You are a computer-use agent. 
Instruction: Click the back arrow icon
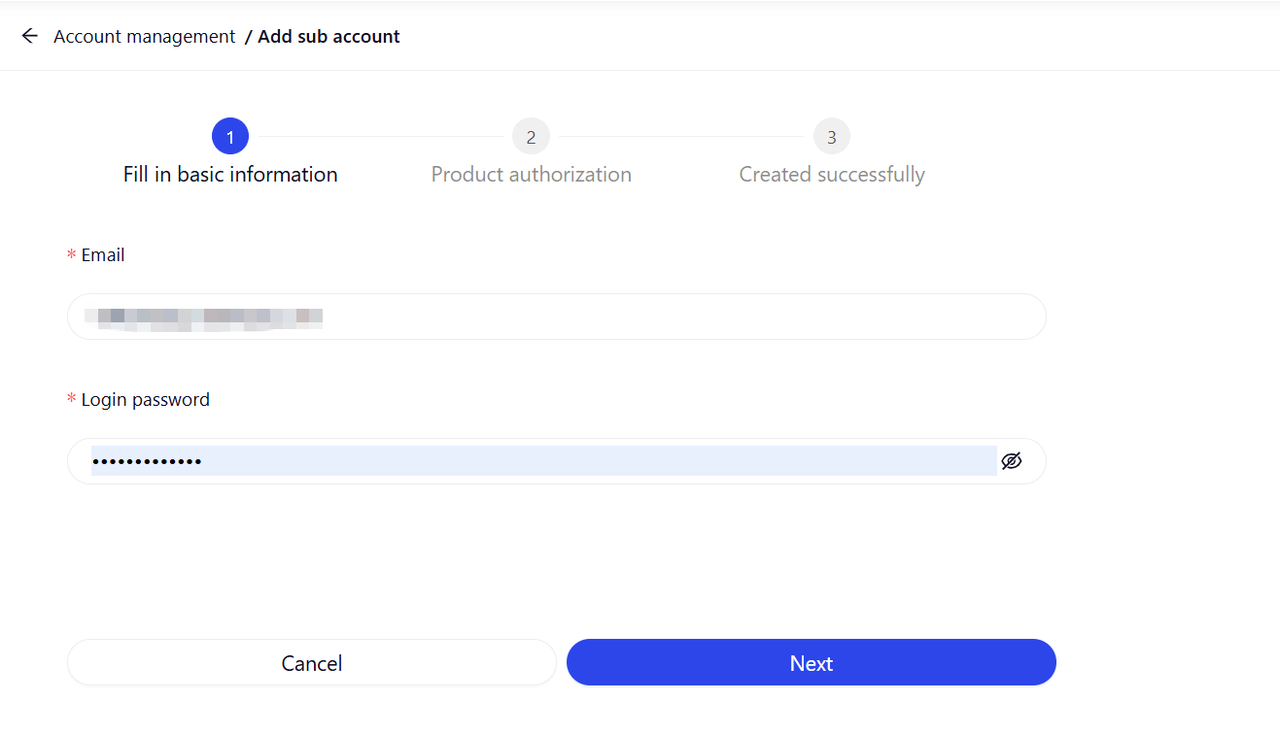[30, 36]
